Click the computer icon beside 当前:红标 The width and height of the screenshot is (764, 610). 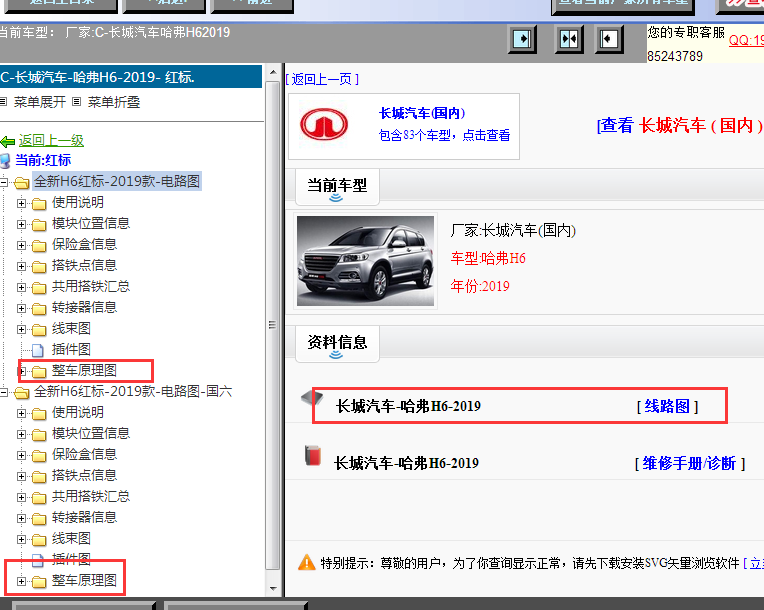(5, 161)
